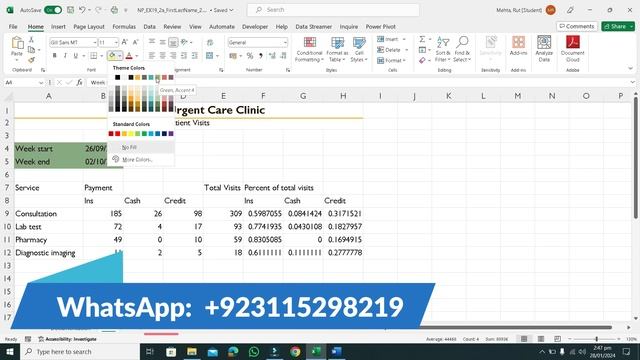The height and width of the screenshot is (360, 640).
Task: Click the Clear eraser icon in Editing
Action: pyautogui.click(x=422, y=60)
